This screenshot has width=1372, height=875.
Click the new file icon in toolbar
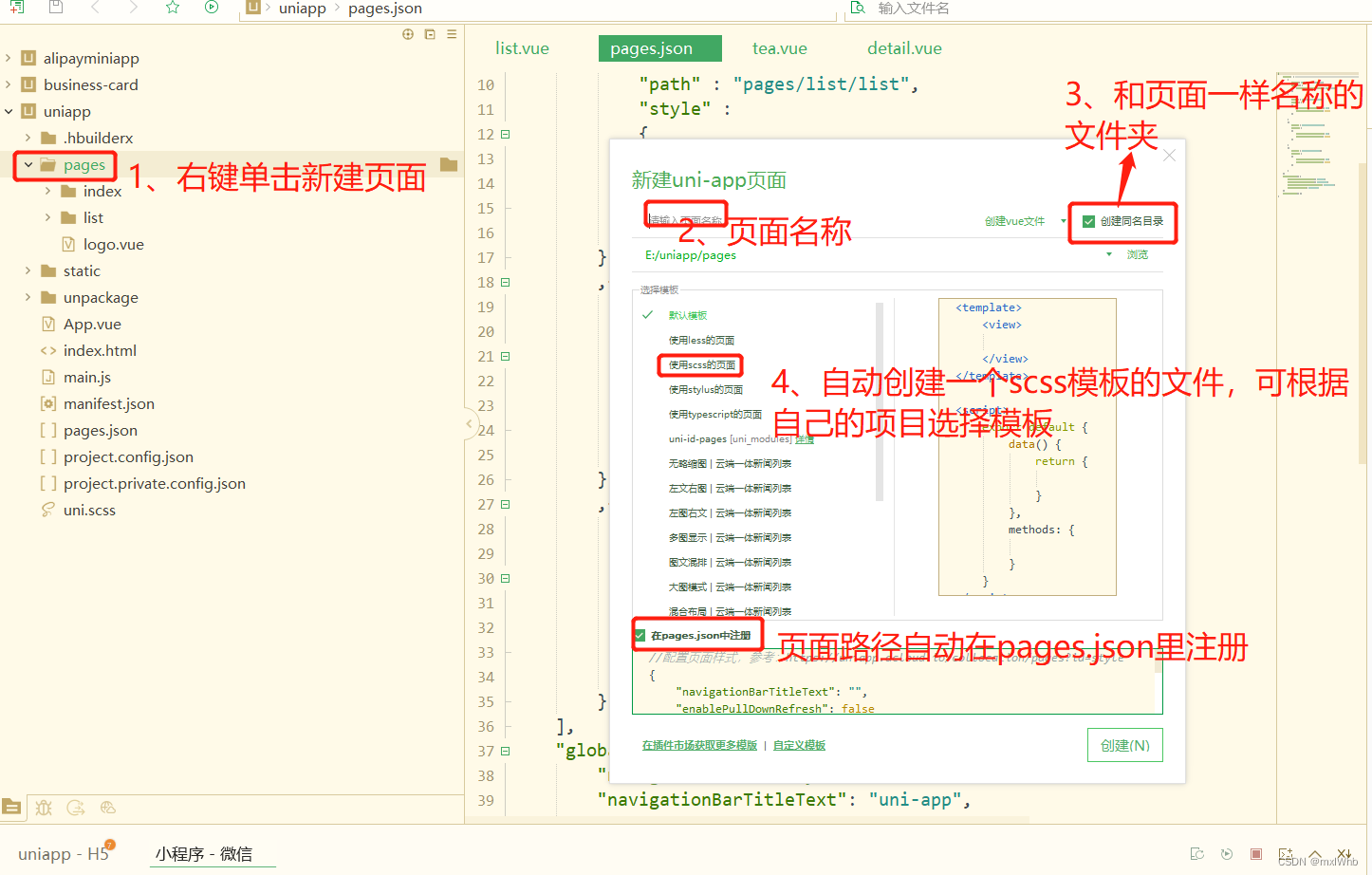point(16,8)
